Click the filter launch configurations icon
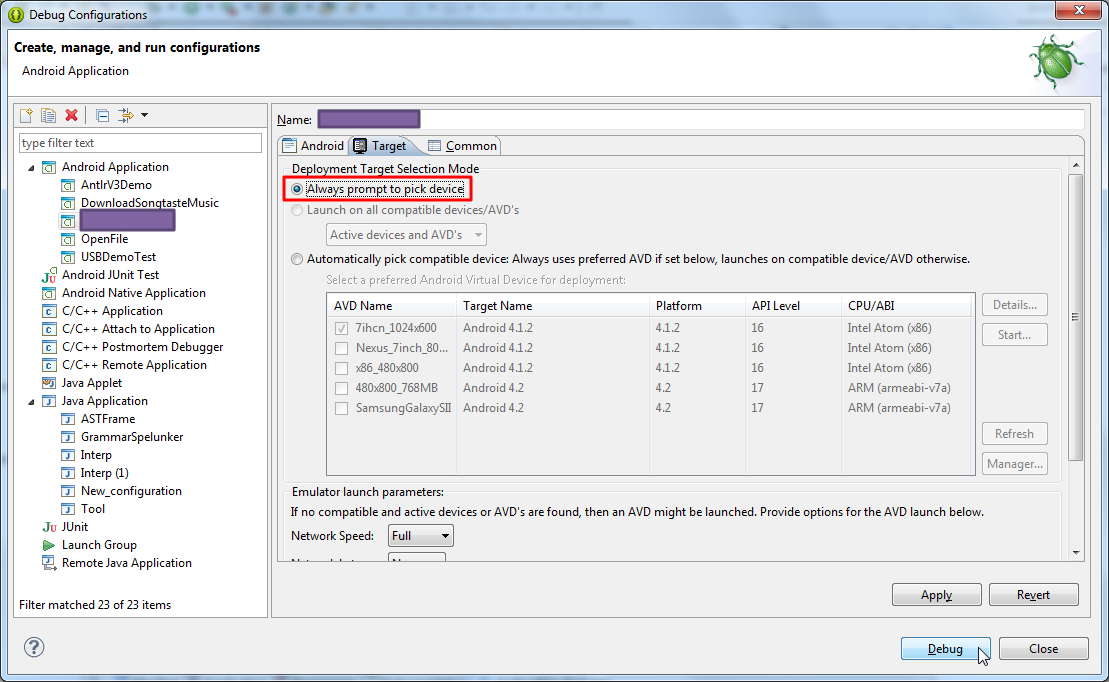 pos(126,115)
